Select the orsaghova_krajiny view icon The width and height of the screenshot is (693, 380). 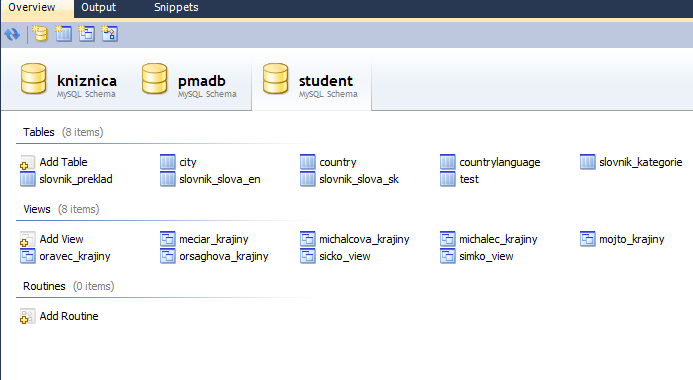pyautogui.click(x=168, y=256)
